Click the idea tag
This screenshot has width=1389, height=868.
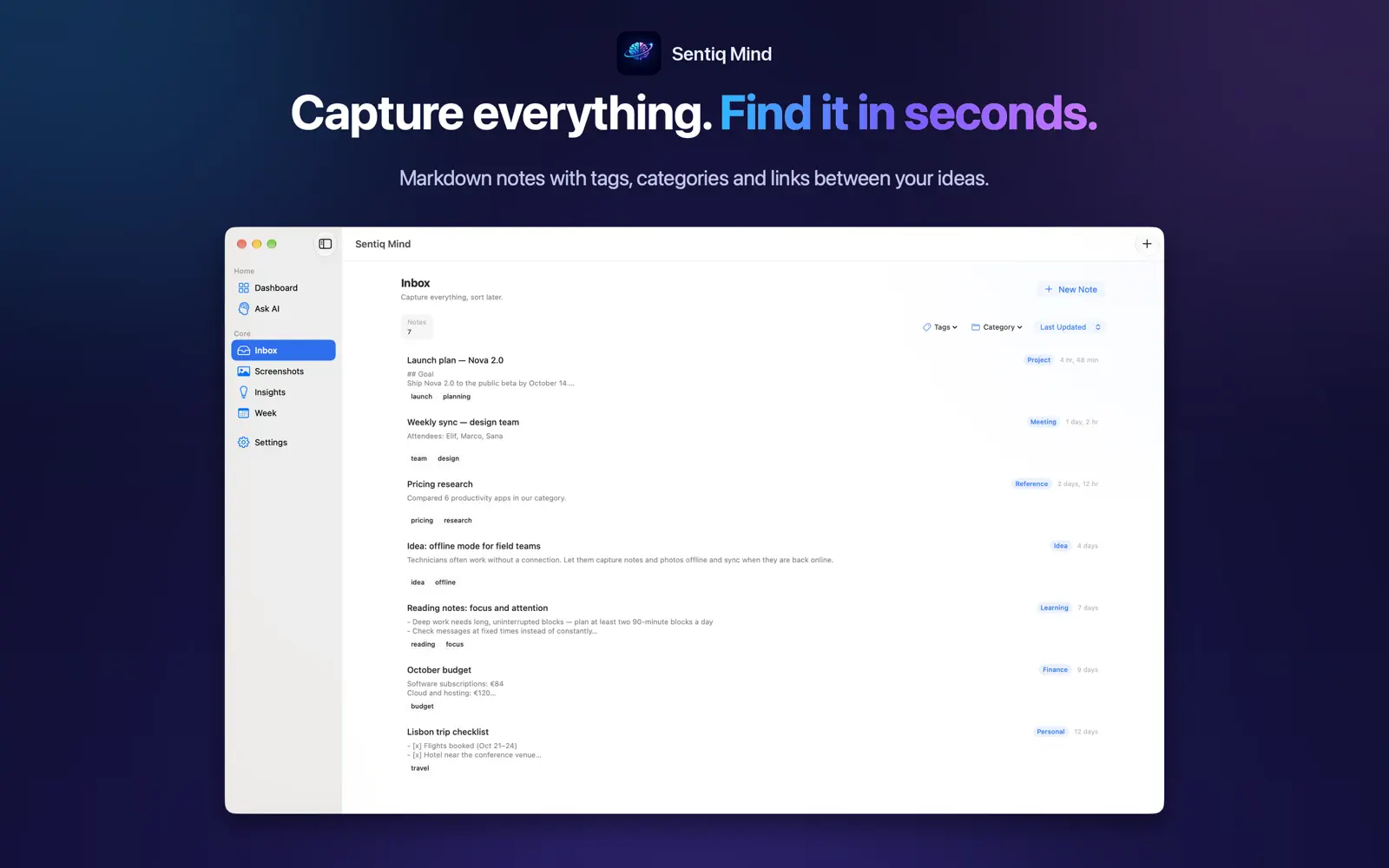tap(418, 582)
